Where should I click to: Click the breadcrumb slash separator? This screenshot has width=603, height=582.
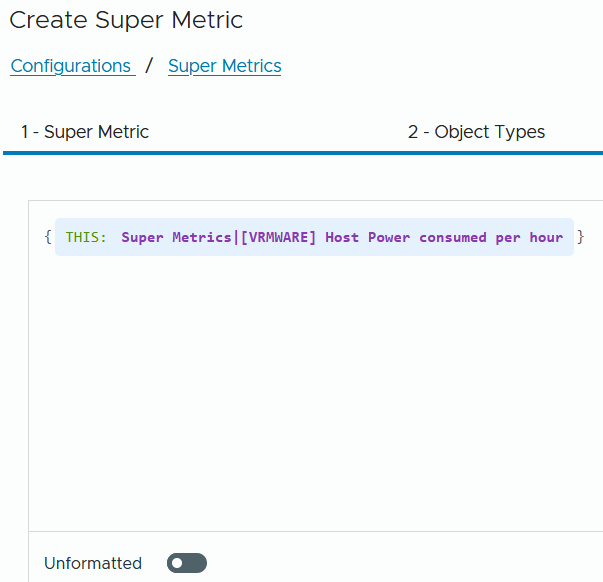pyautogui.click(x=149, y=65)
